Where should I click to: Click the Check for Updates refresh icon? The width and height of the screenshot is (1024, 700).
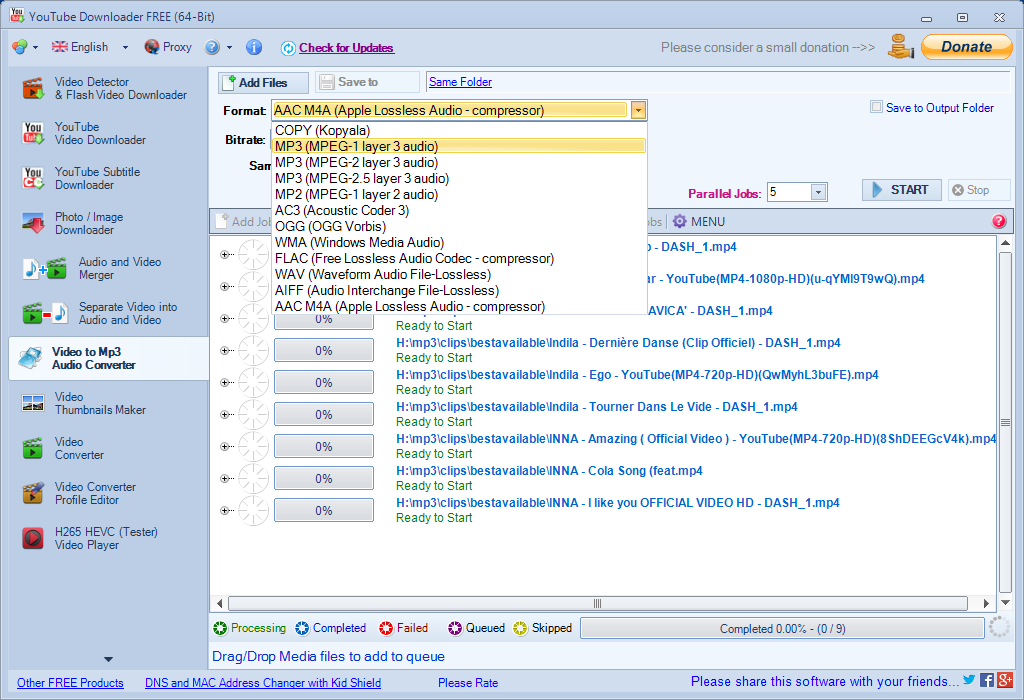[288, 48]
